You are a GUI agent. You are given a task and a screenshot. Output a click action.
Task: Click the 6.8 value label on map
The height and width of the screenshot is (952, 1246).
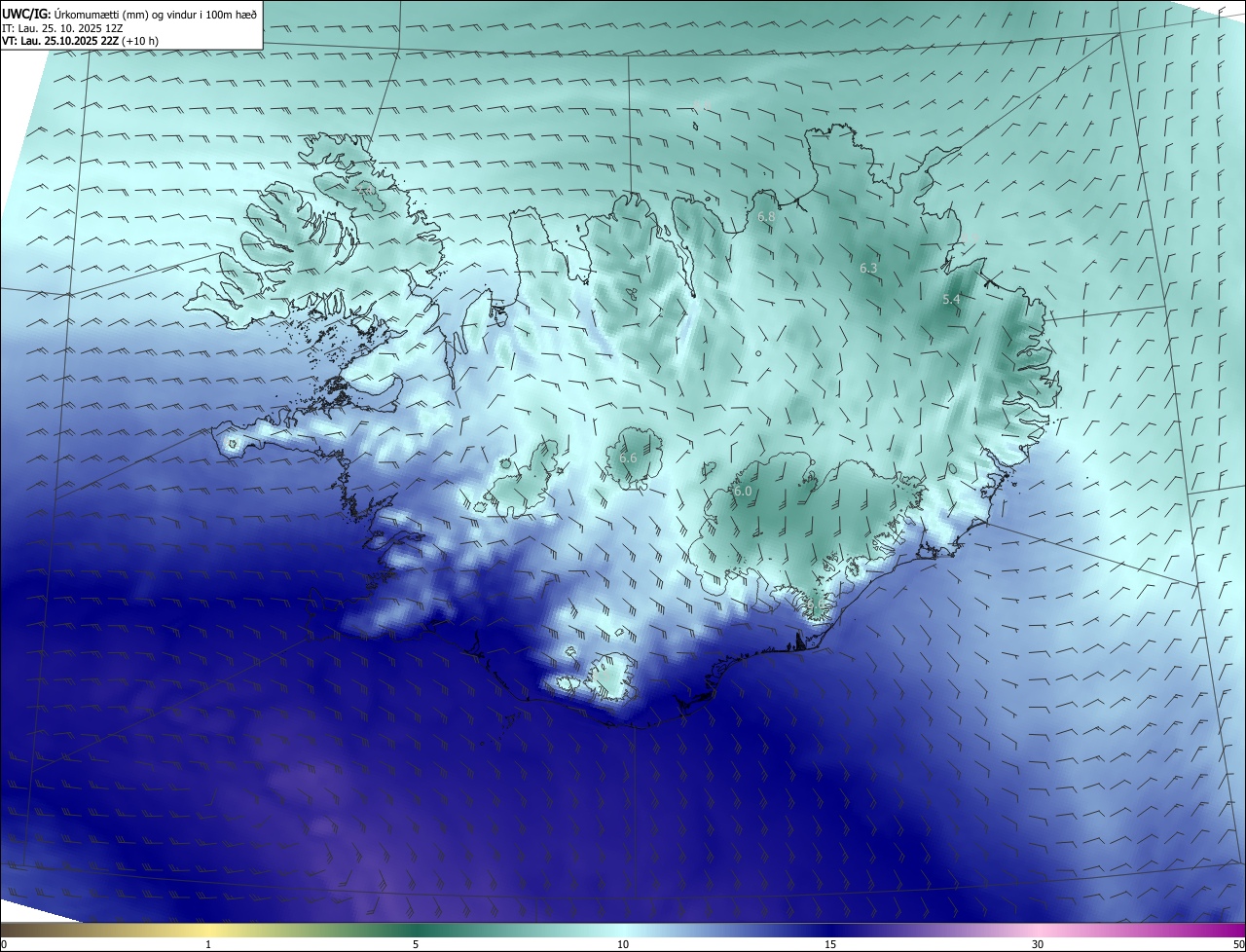click(766, 217)
